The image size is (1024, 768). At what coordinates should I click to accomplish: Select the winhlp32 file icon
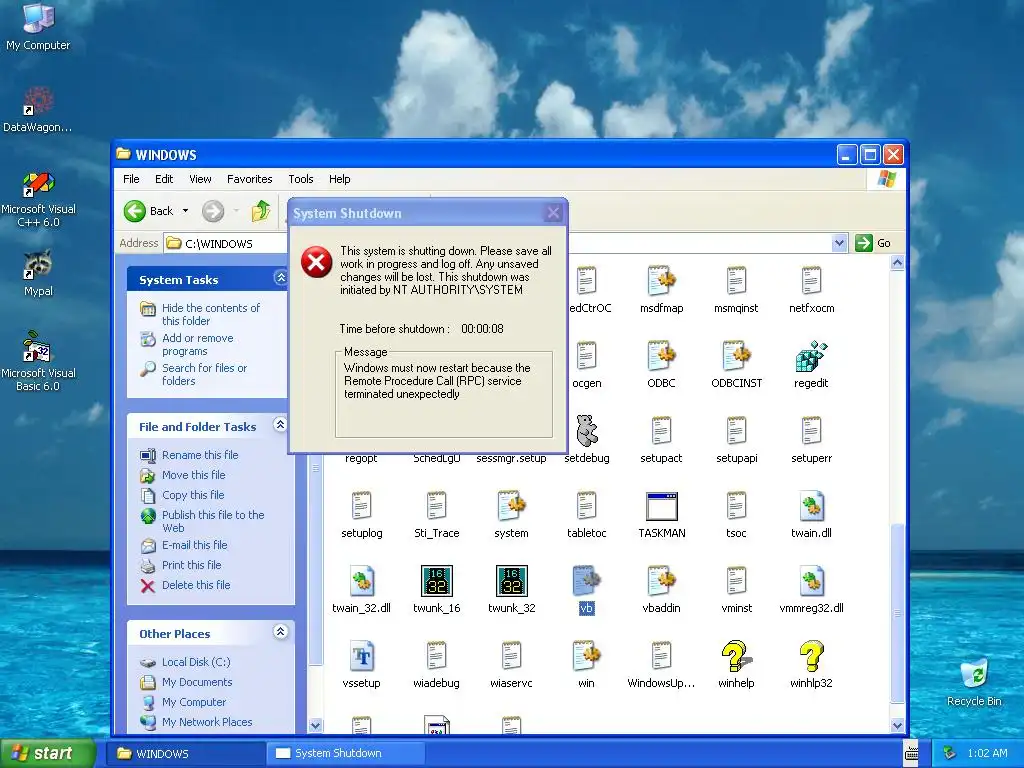(811, 656)
